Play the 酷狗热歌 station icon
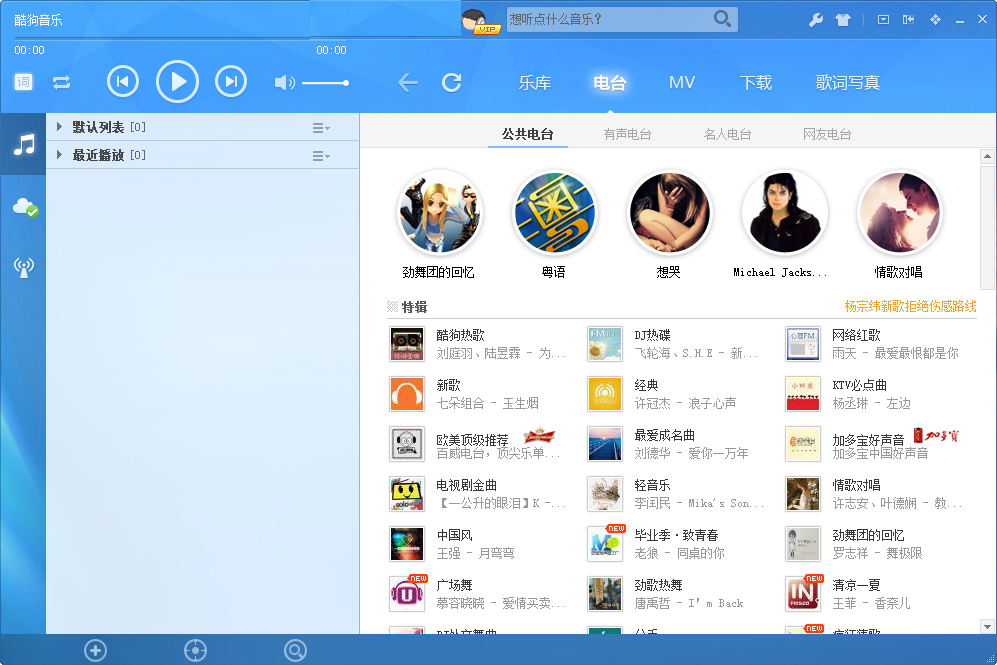997x665 pixels. tap(407, 344)
